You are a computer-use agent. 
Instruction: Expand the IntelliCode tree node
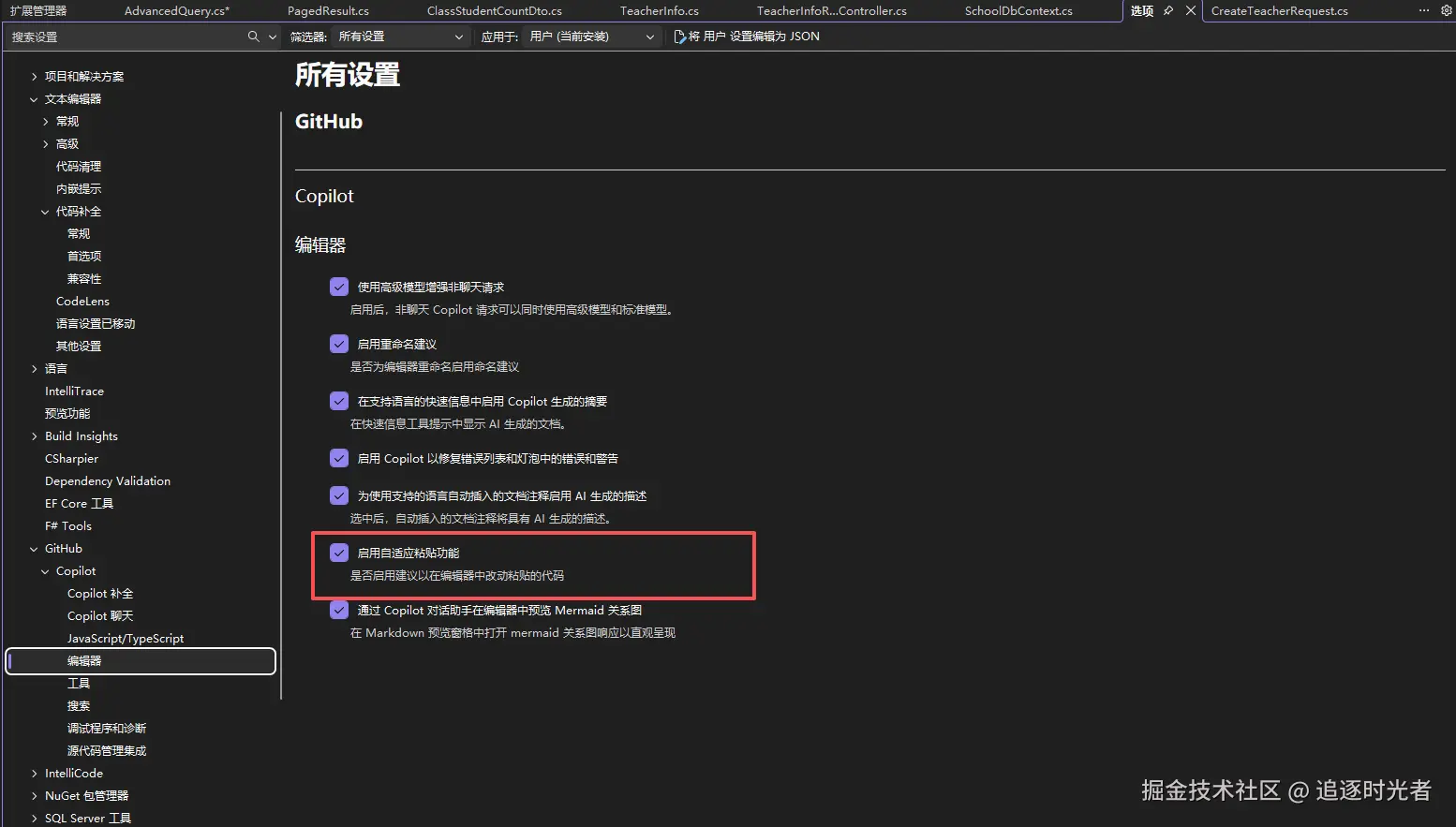(35, 774)
